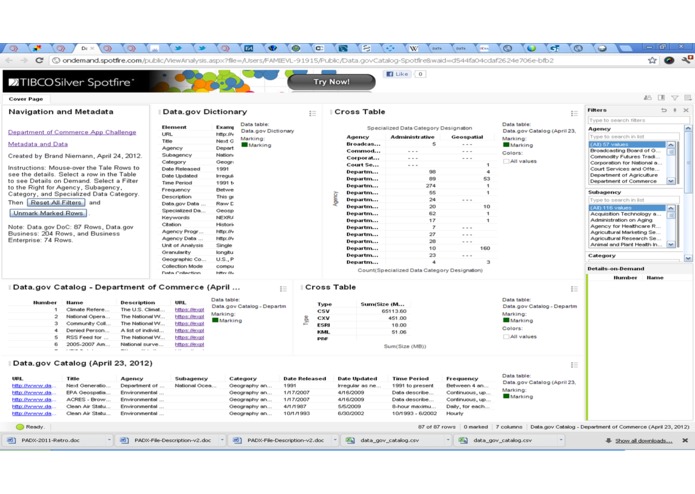The height and width of the screenshot is (494, 695).
Task: Select the Keywords row in Data.gov Dictionary
Action: [198, 218]
